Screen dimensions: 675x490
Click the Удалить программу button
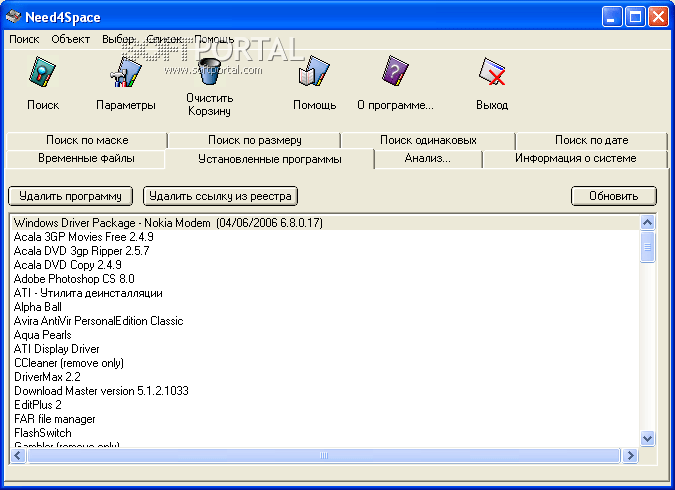click(71, 196)
